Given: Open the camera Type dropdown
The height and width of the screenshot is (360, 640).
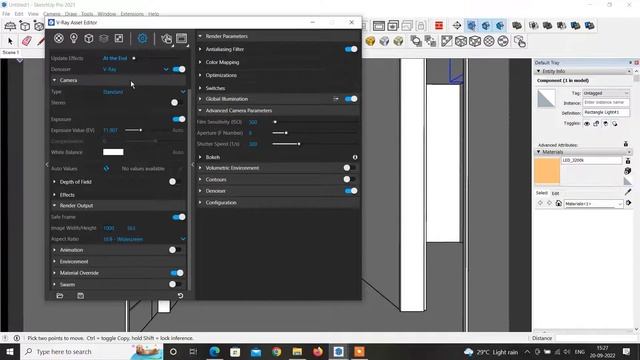Looking at the screenshot, I should click(x=144, y=92).
